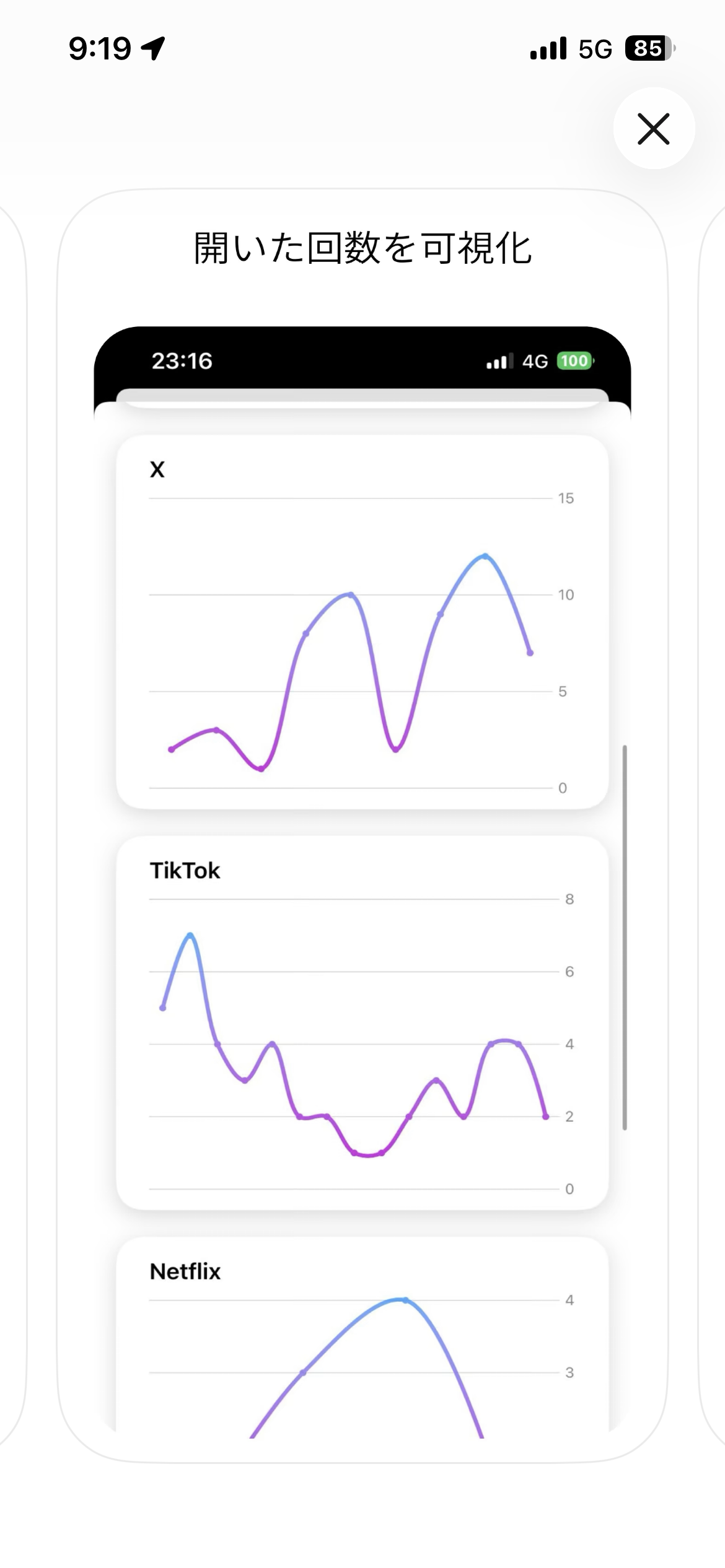Tap the location arrow in status bar

click(153, 48)
